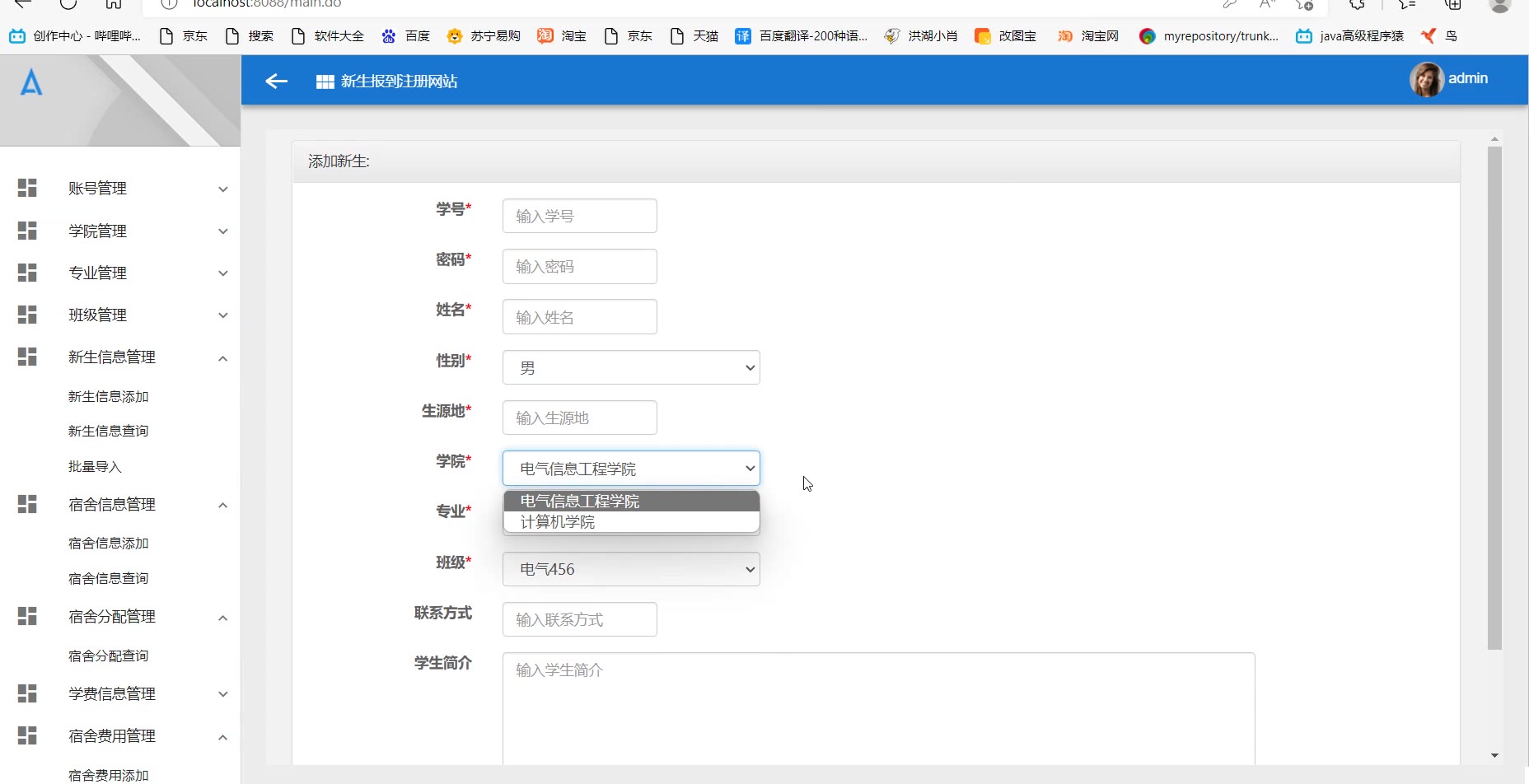This screenshot has width=1529, height=784.
Task: Click the 专业管理 sidebar grid icon
Action: [x=27, y=273]
